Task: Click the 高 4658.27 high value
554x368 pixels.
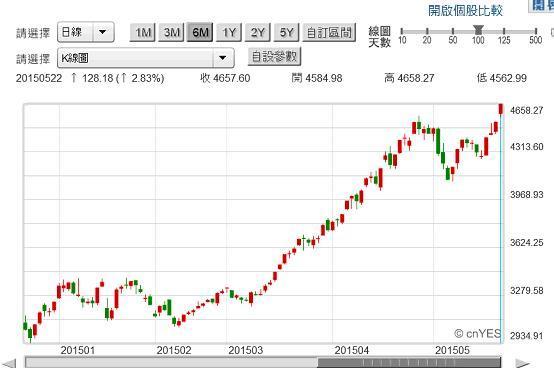Action: (409, 78)
